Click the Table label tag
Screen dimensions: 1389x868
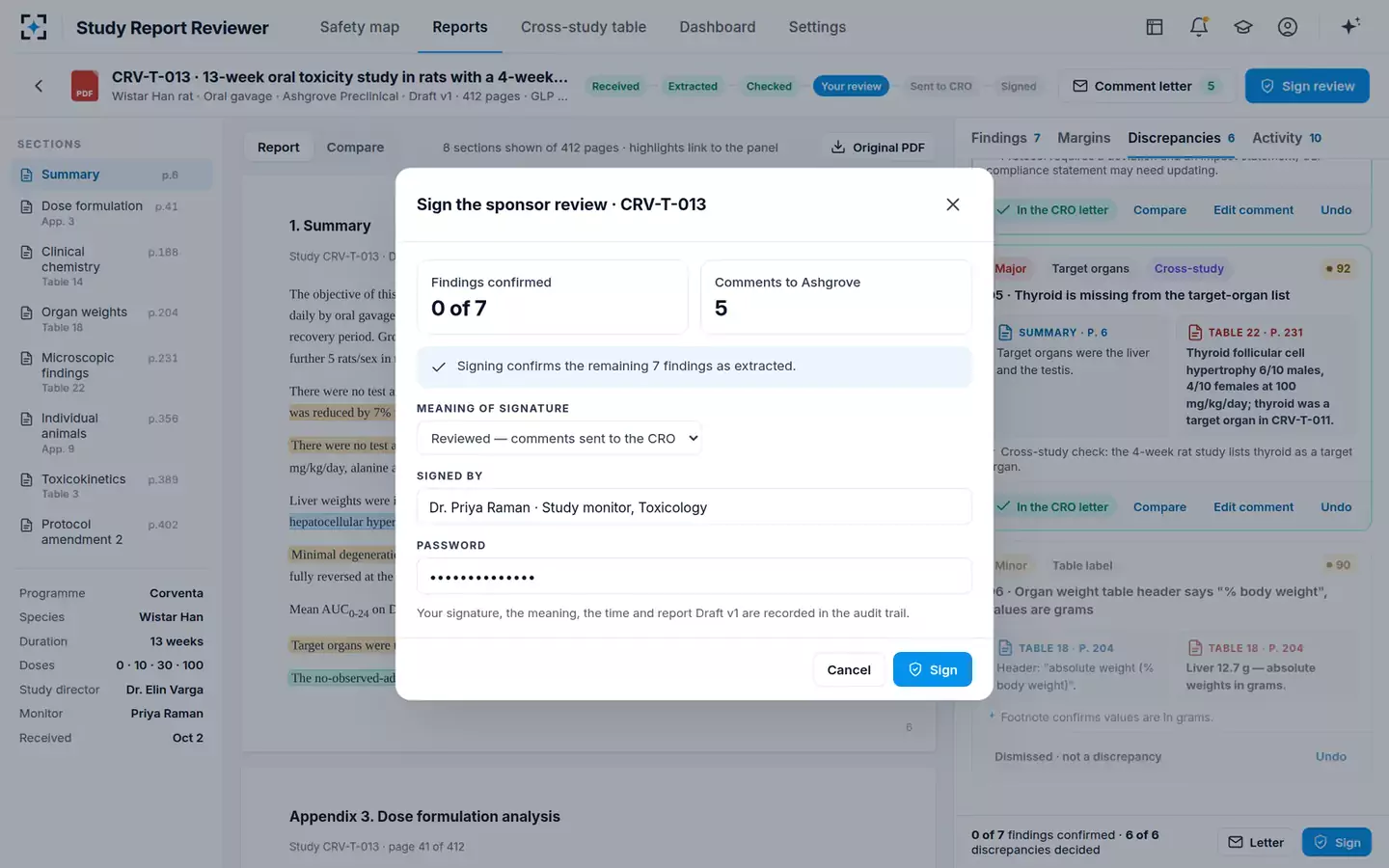[x=1082, y=565]
